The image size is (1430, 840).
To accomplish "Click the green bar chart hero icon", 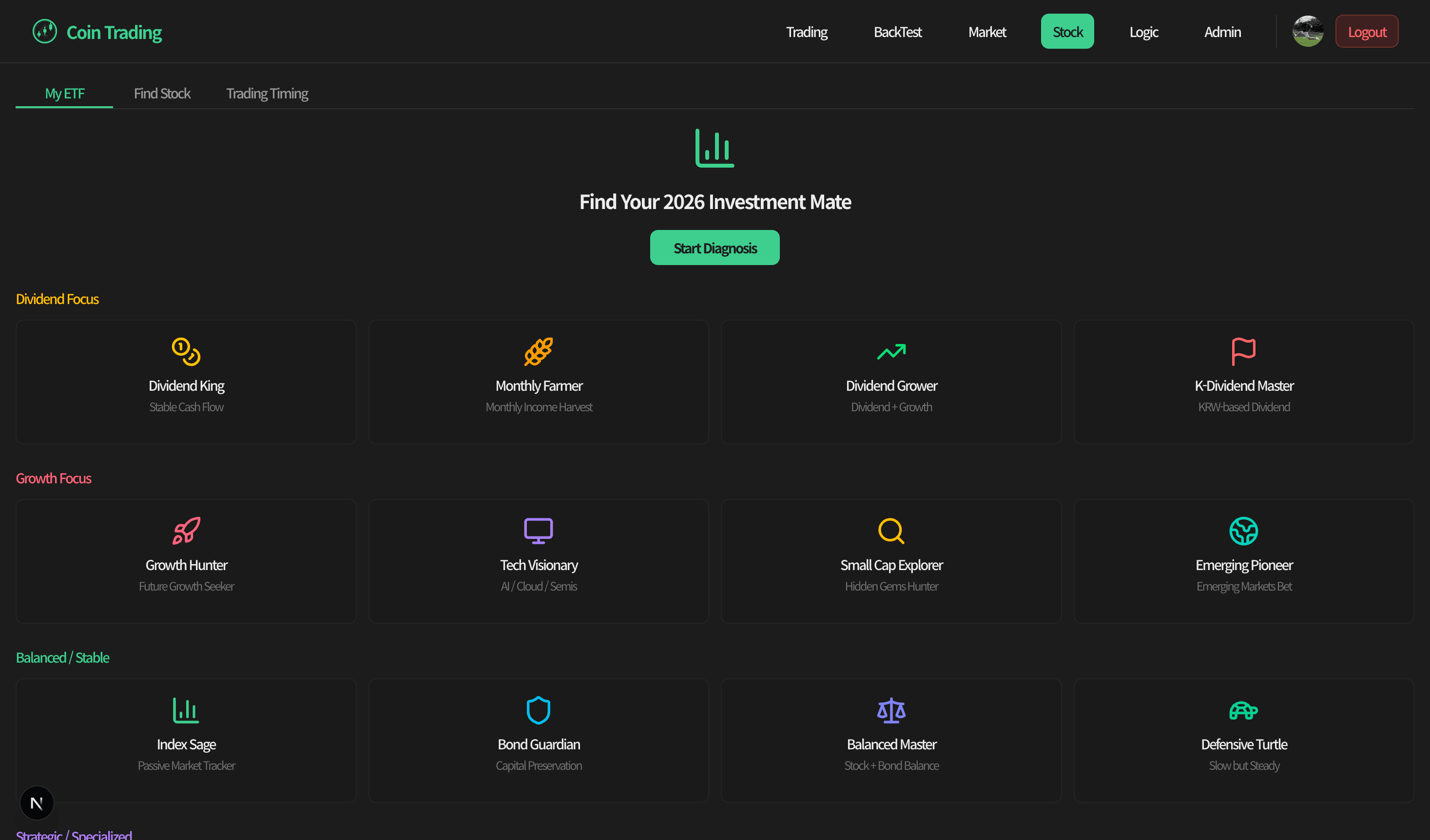I will pyautogui.click(x=715, y=148).
